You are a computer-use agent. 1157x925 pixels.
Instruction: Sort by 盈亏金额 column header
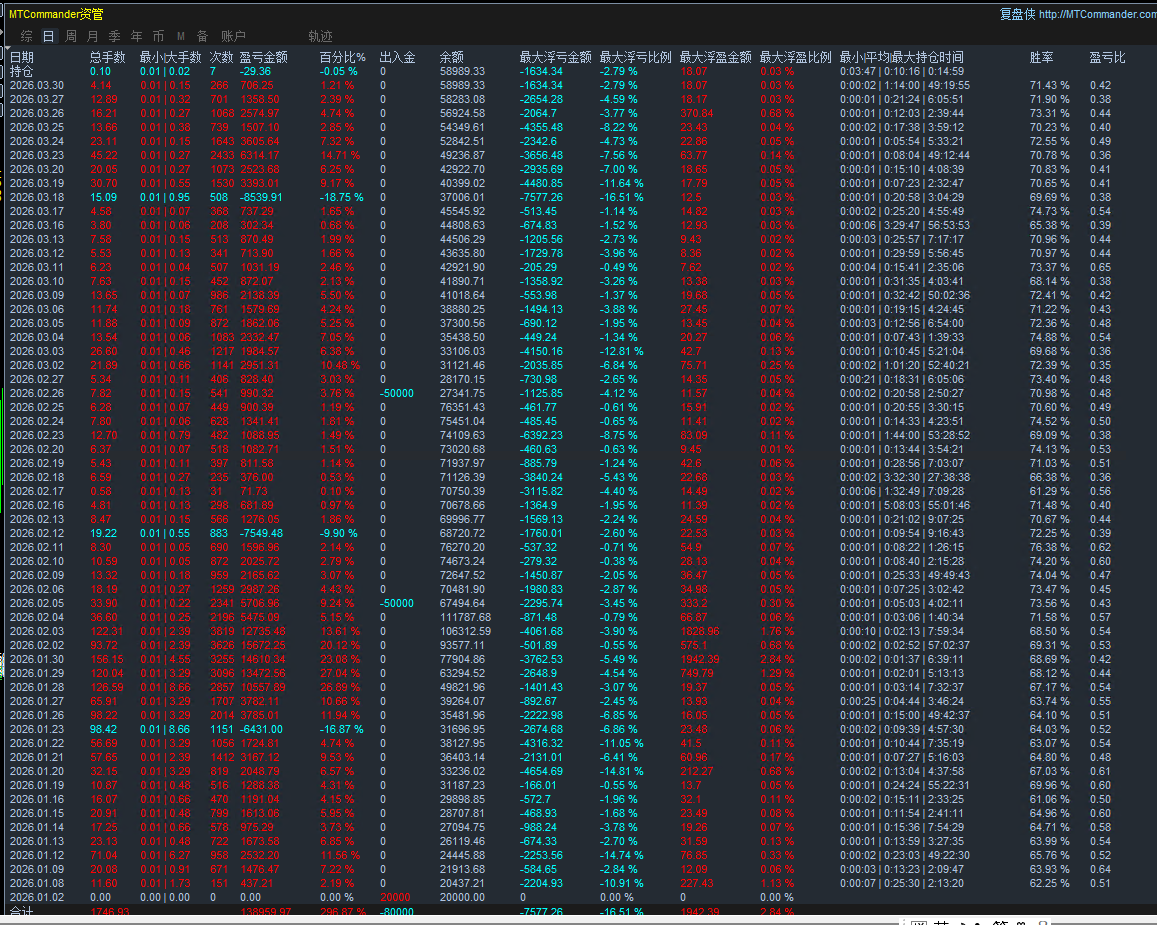264,58
